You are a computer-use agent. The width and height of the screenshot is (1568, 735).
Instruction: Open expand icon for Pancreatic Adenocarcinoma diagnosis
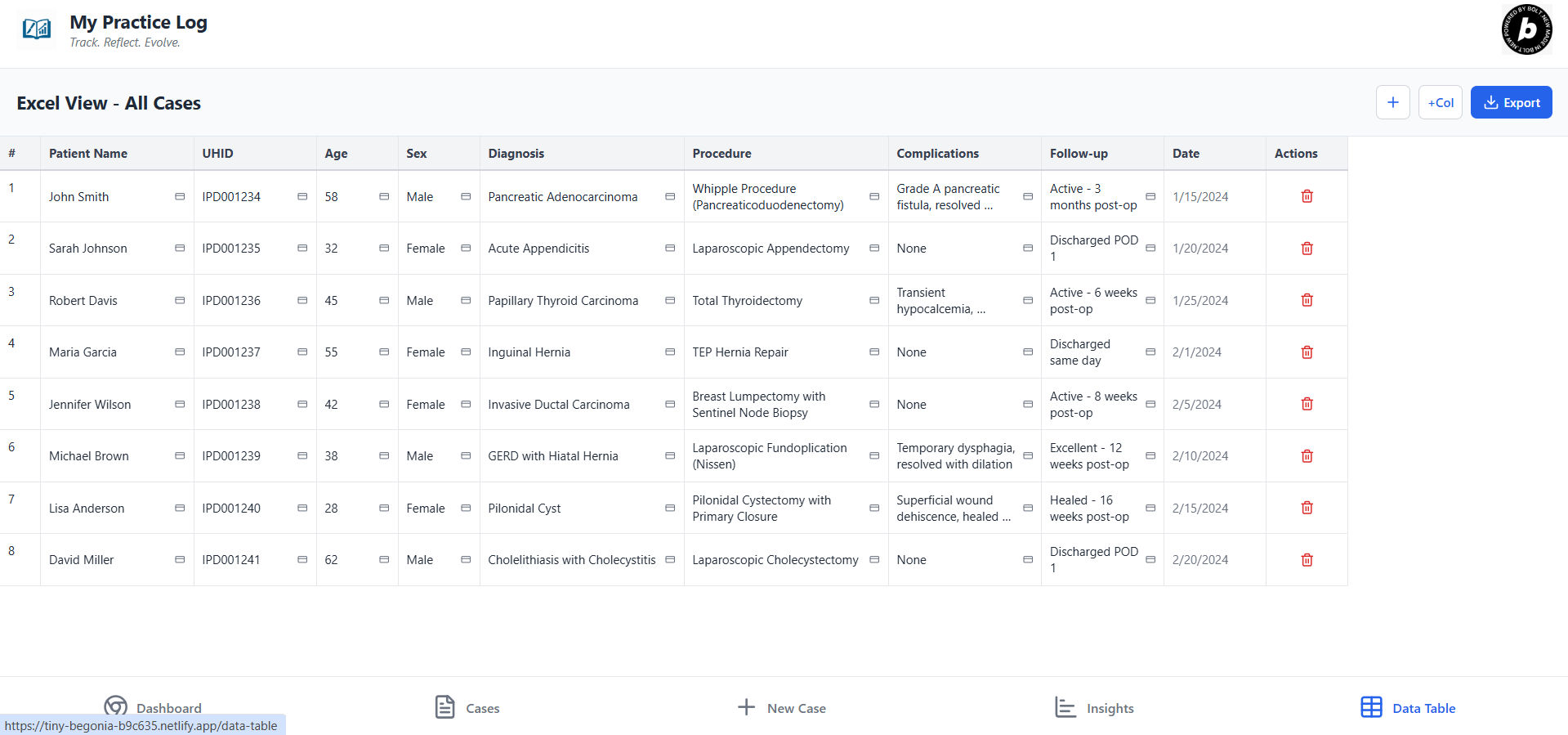tap(670, 197)
